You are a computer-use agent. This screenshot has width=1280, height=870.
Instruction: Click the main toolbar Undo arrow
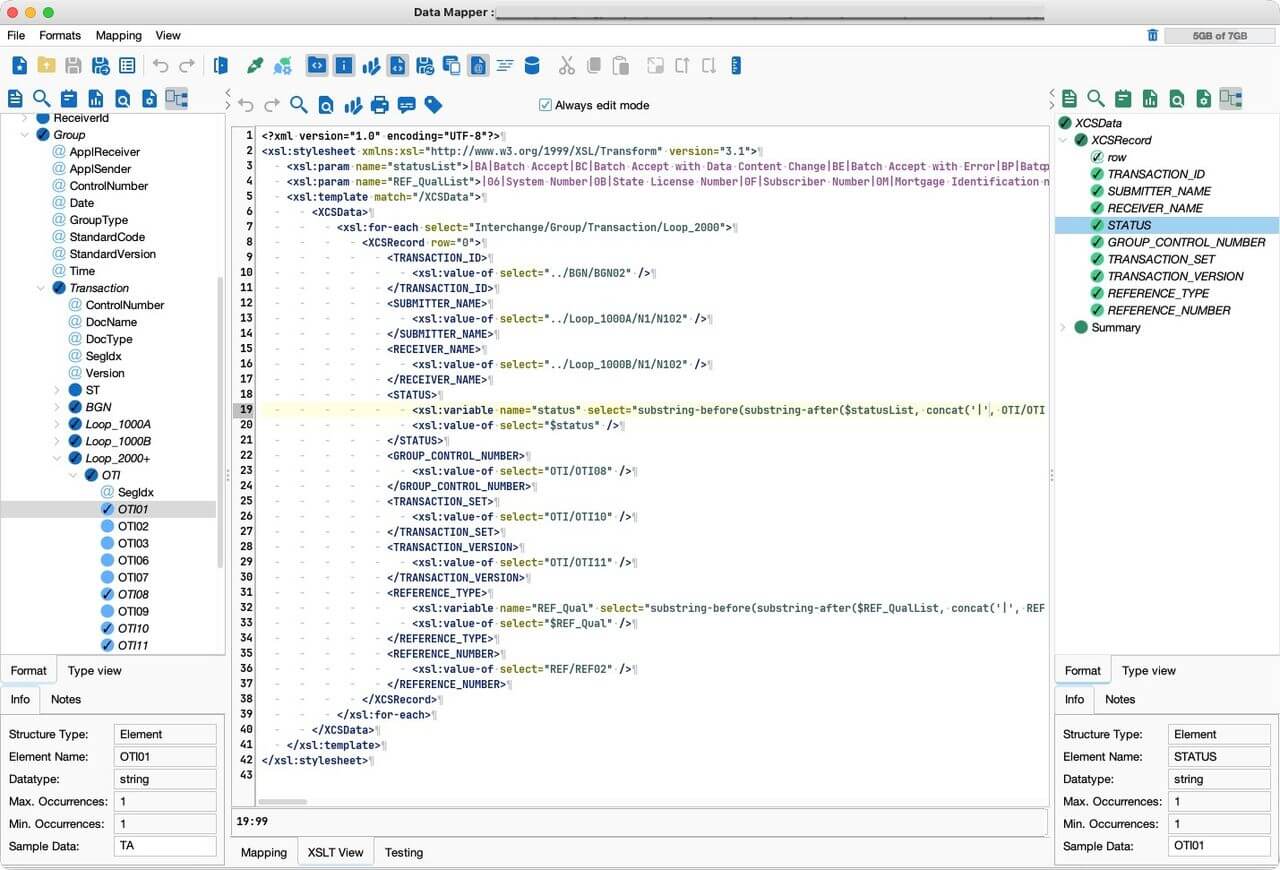(x=160, y=66)
